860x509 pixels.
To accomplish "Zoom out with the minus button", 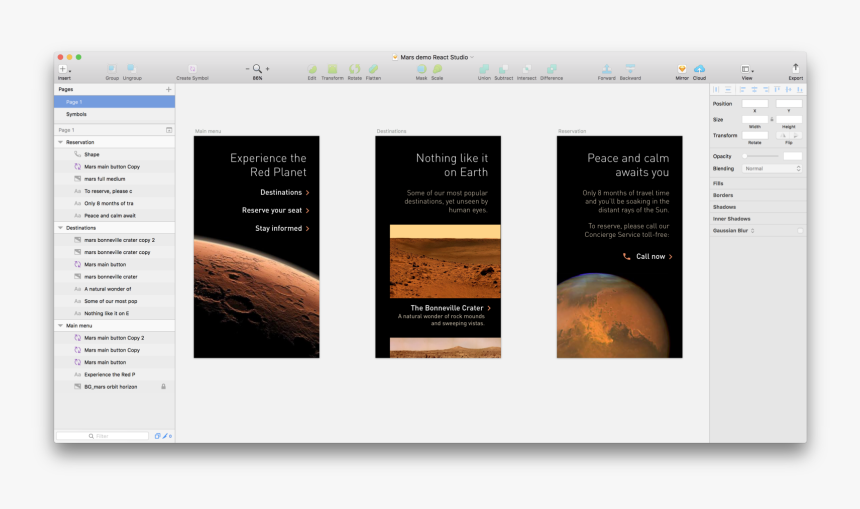I will tap(247, 69).
